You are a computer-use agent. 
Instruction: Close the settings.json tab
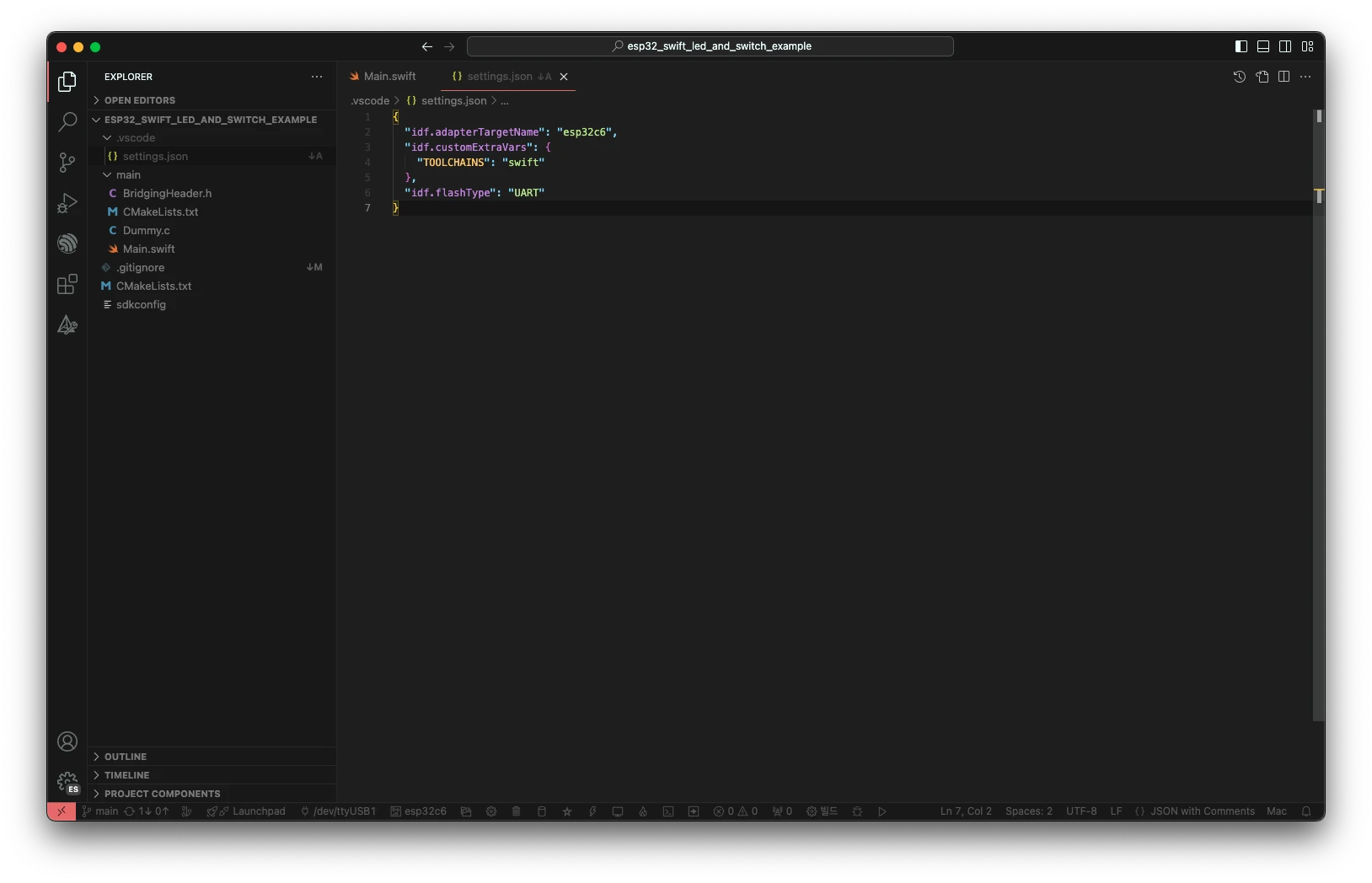point(564,77)
